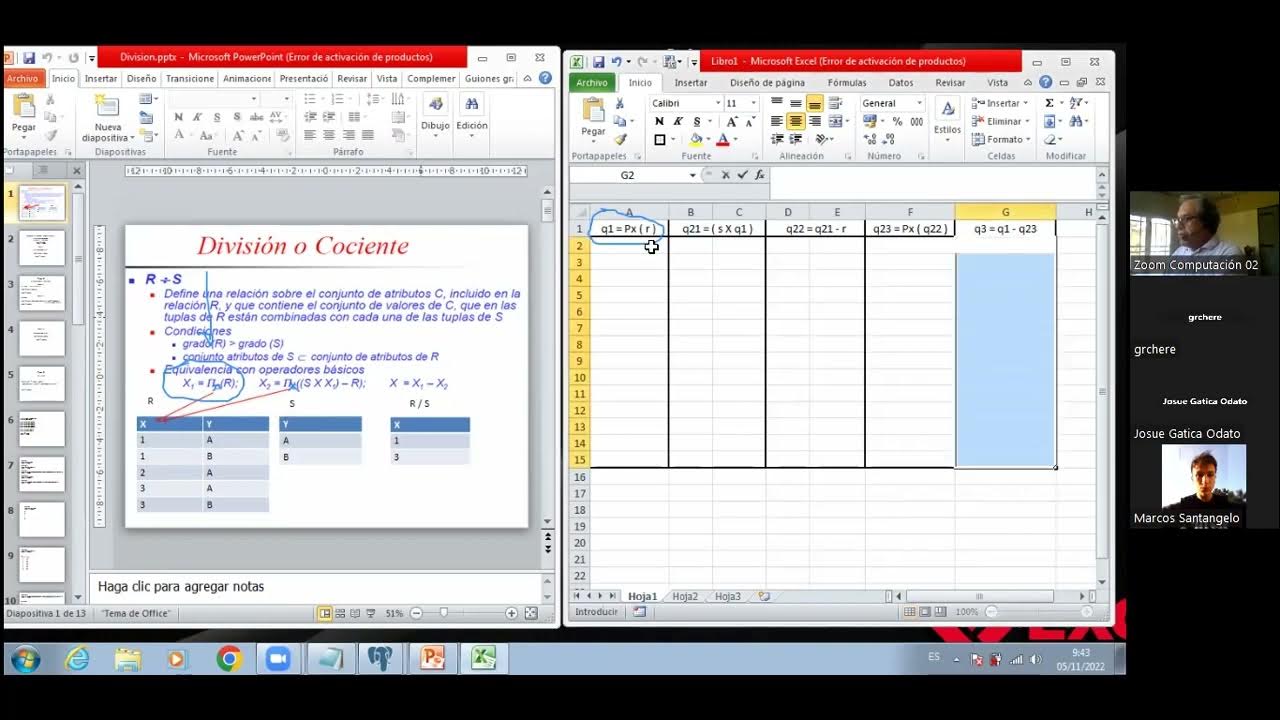Click PowerPoint's strikethrough abc icon
Viewport: 1280px width, 720px height.
[x=256, y=117]
